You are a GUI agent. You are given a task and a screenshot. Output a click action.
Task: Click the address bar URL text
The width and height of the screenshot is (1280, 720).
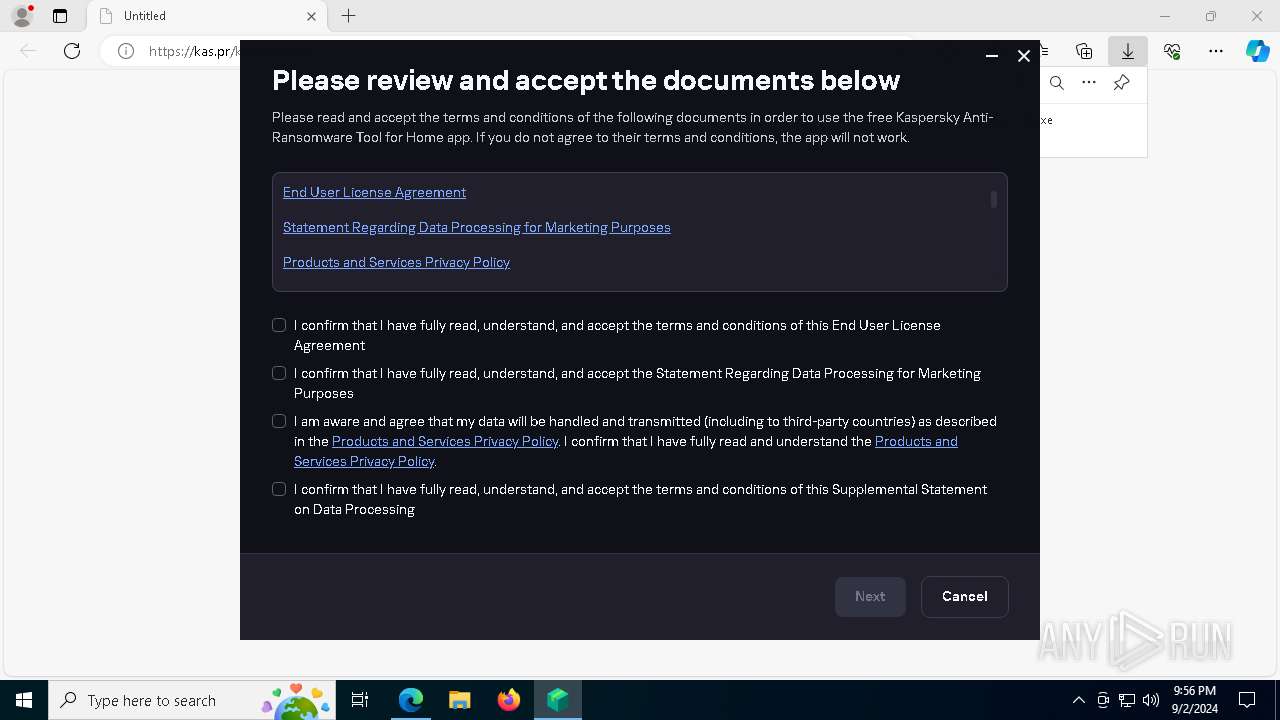click(194, 51)
